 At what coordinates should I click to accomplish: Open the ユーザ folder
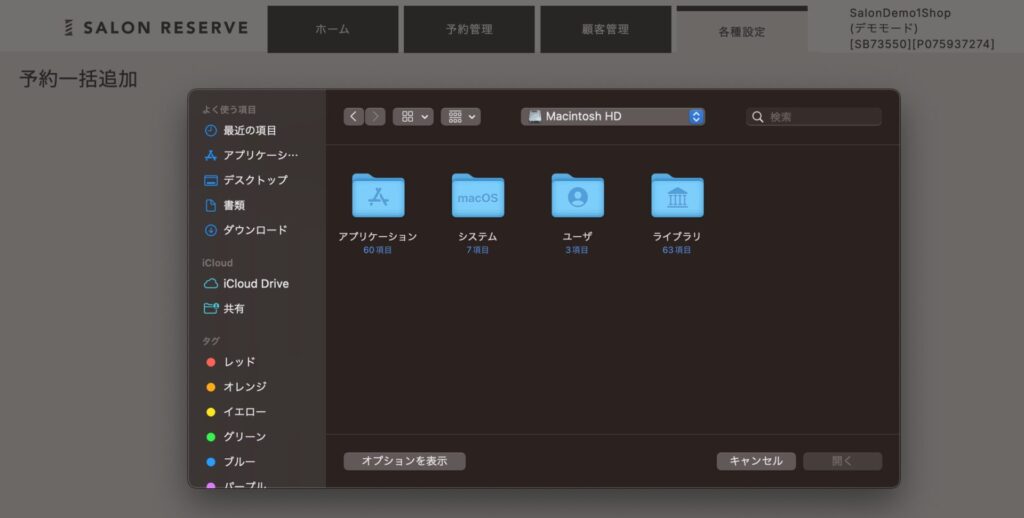577,196
